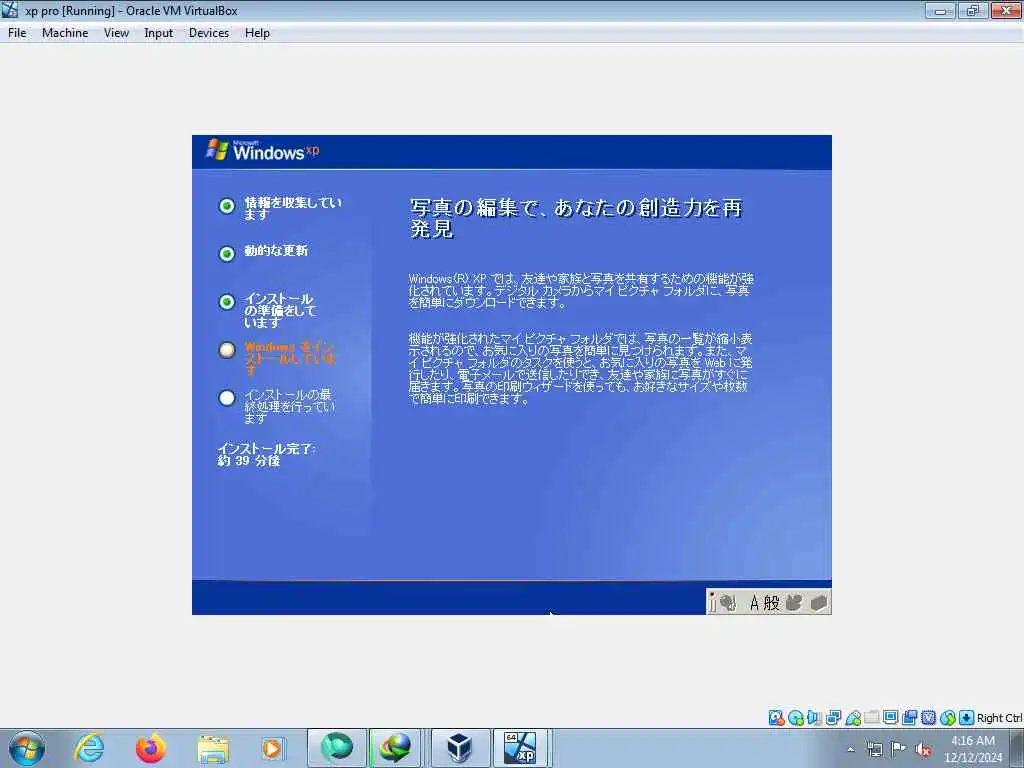
Task: Click the Show desktop strip
Action: pyautogui.click(x=1017, y=748)
